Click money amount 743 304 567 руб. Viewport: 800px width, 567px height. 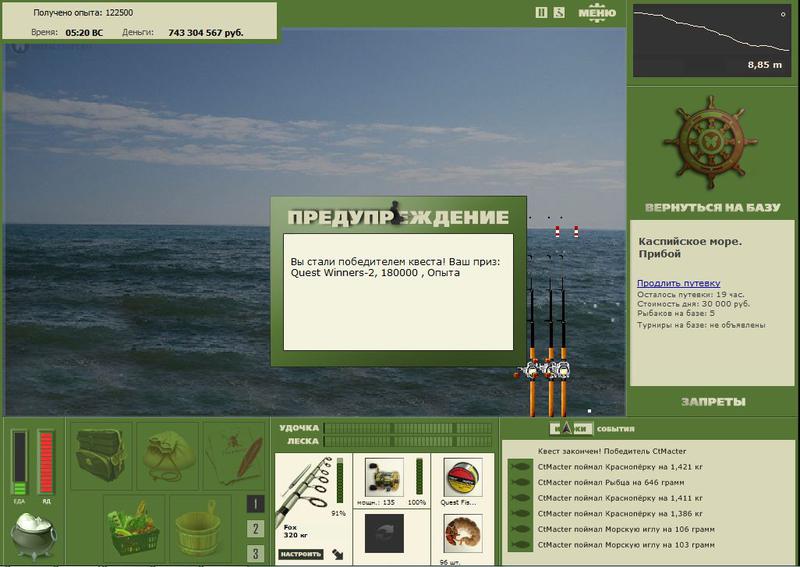[x=206, y=33]
